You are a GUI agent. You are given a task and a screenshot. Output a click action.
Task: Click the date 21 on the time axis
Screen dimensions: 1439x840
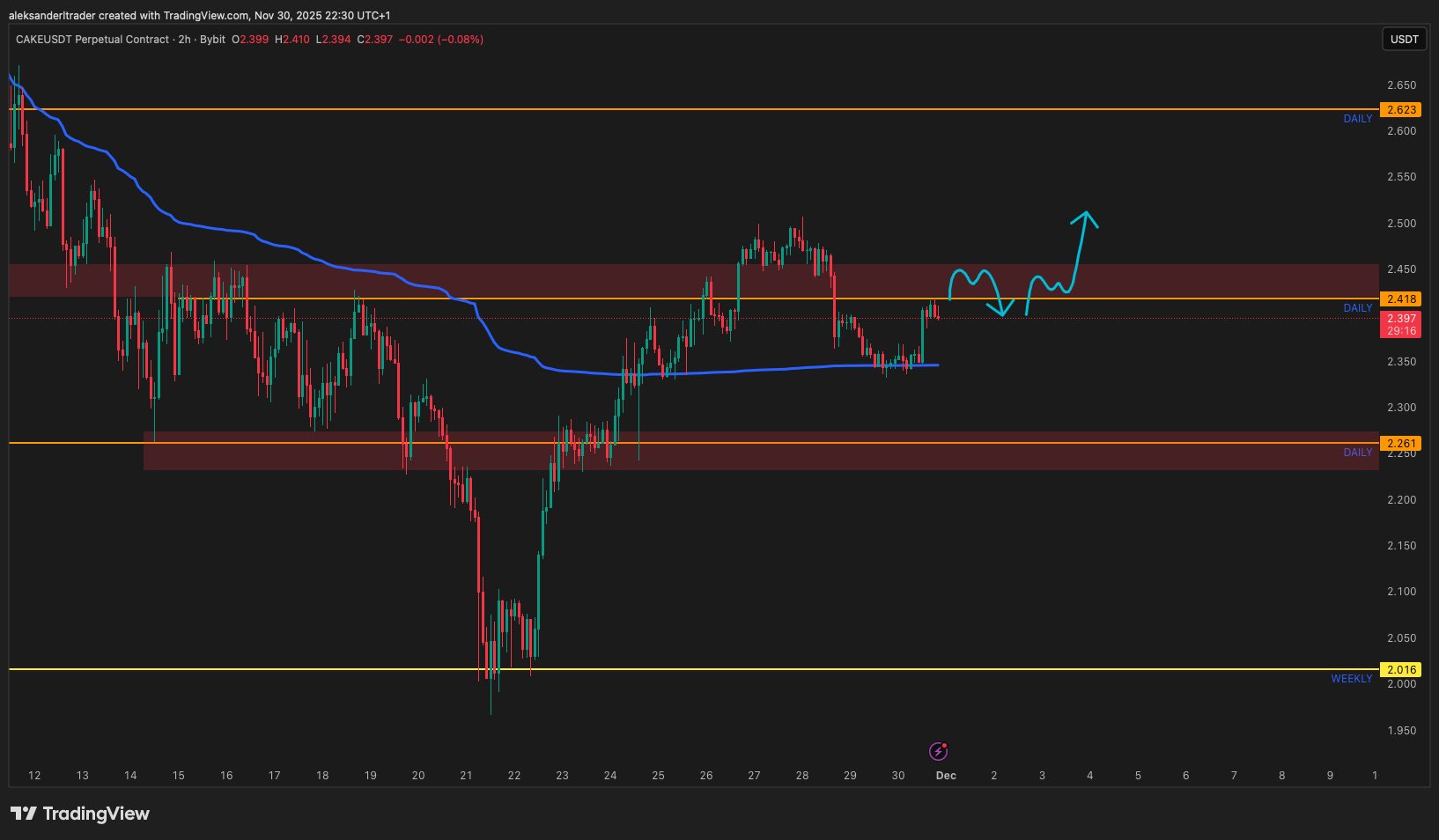[x=466, y=776]
